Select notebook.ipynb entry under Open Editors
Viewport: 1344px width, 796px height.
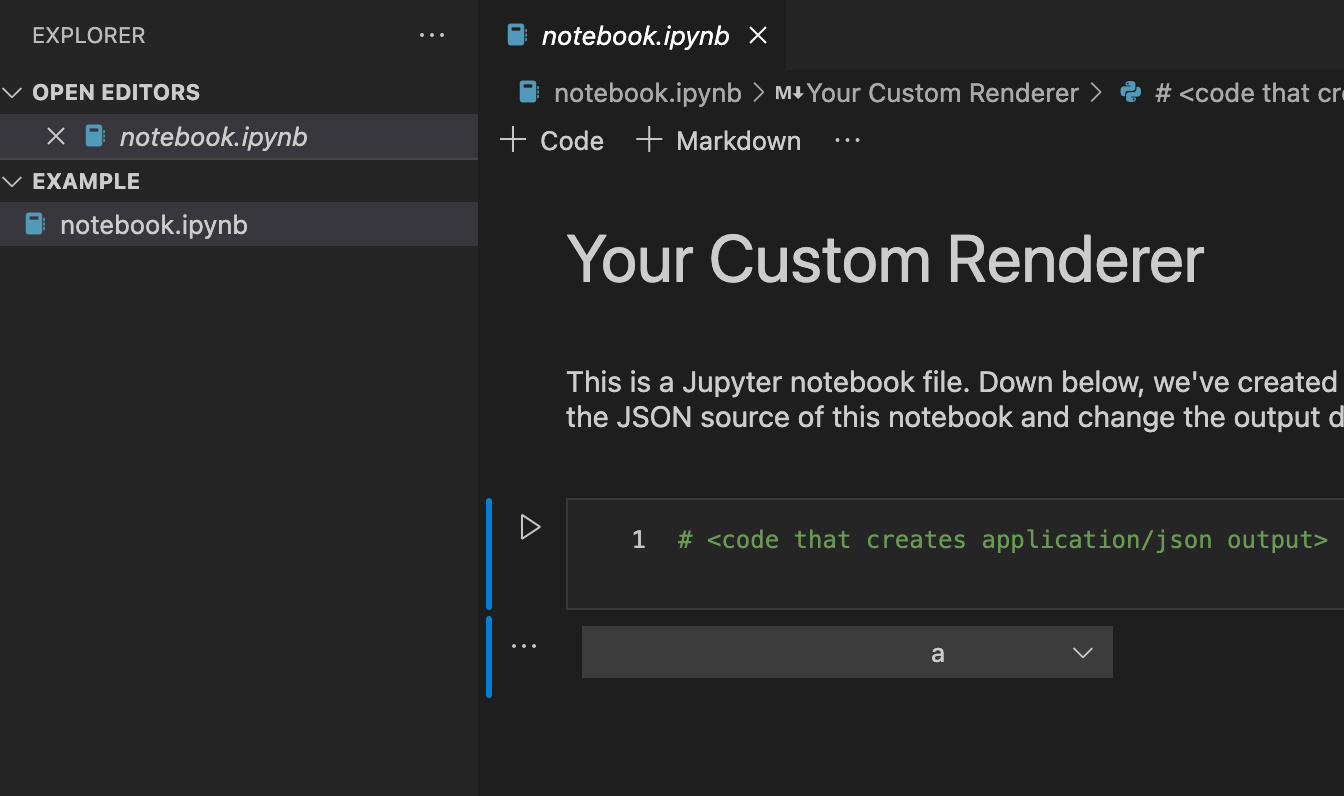[x=239, y=137]
